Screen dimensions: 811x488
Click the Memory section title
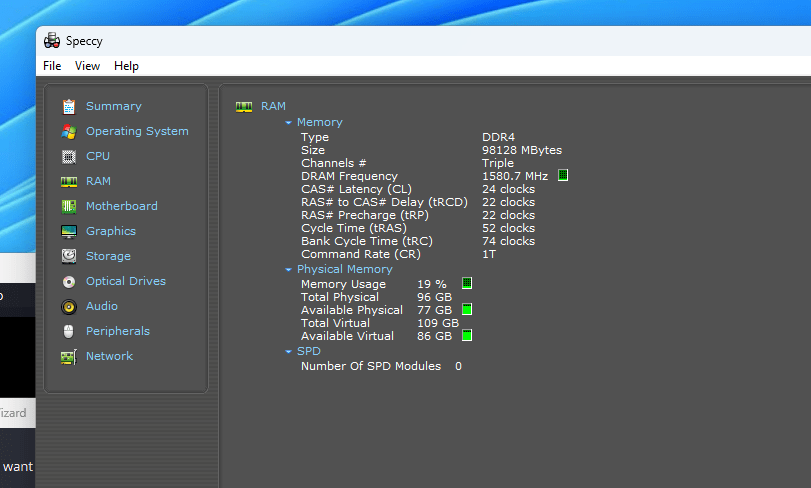(x=320, y=123)
